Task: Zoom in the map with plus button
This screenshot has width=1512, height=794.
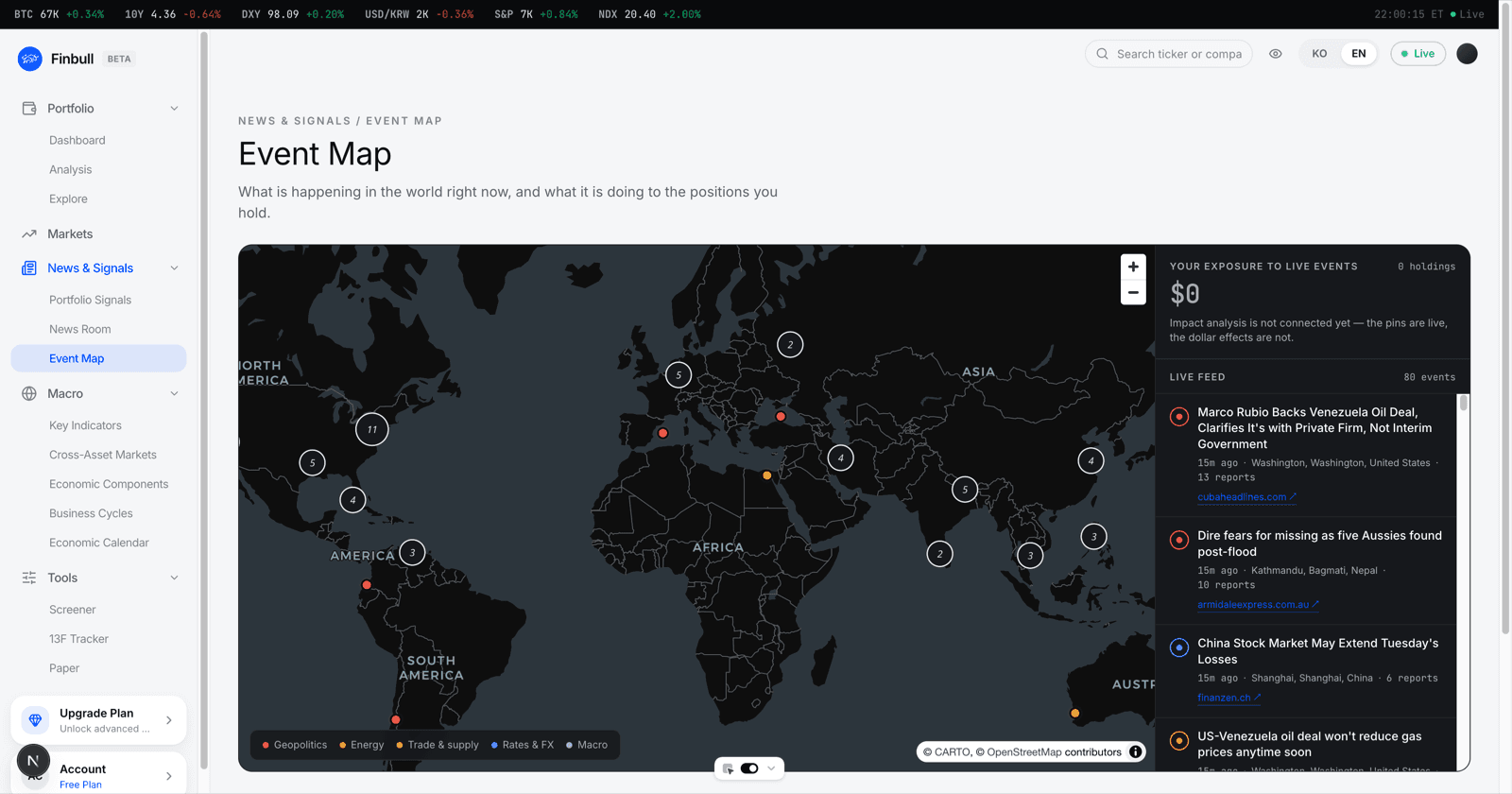Action: pos(1133,267)
